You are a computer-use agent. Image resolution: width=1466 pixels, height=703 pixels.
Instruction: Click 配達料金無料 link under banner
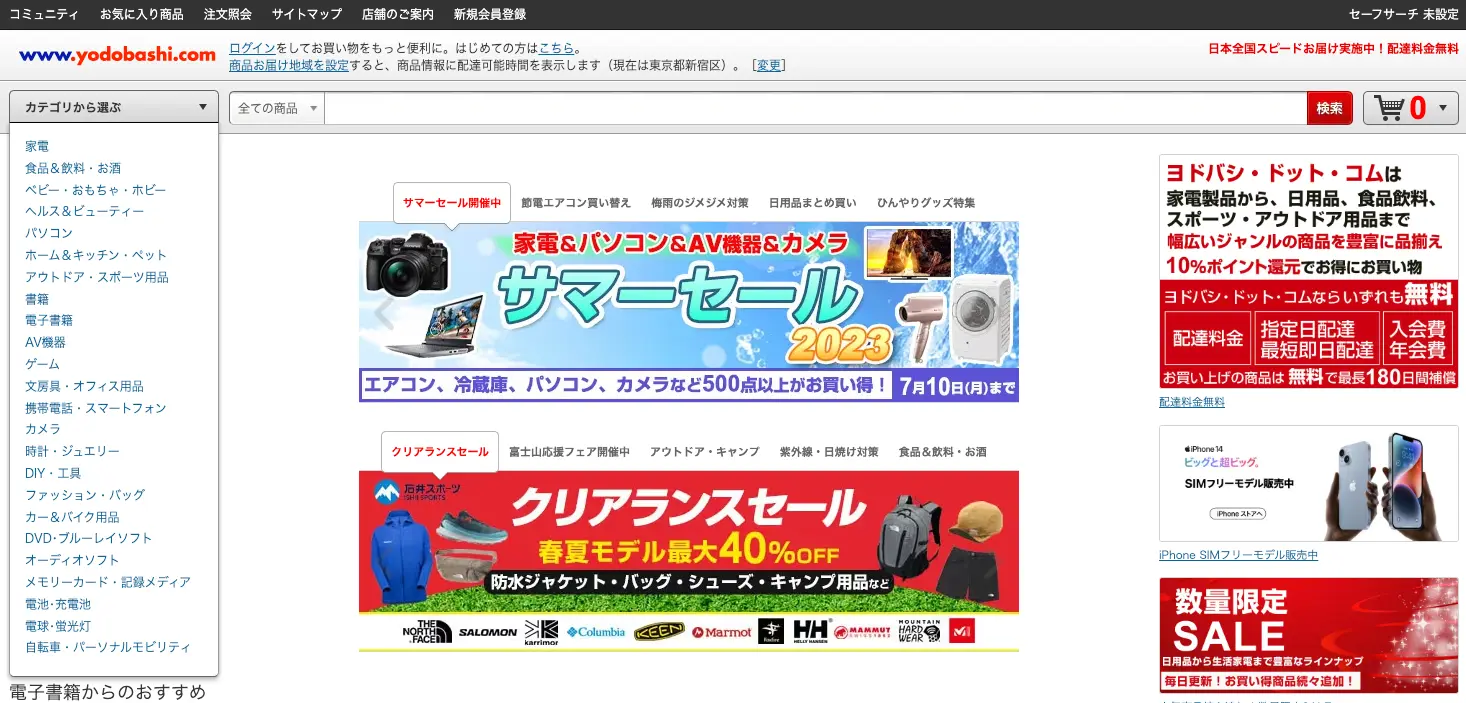tap(1192, 402)
